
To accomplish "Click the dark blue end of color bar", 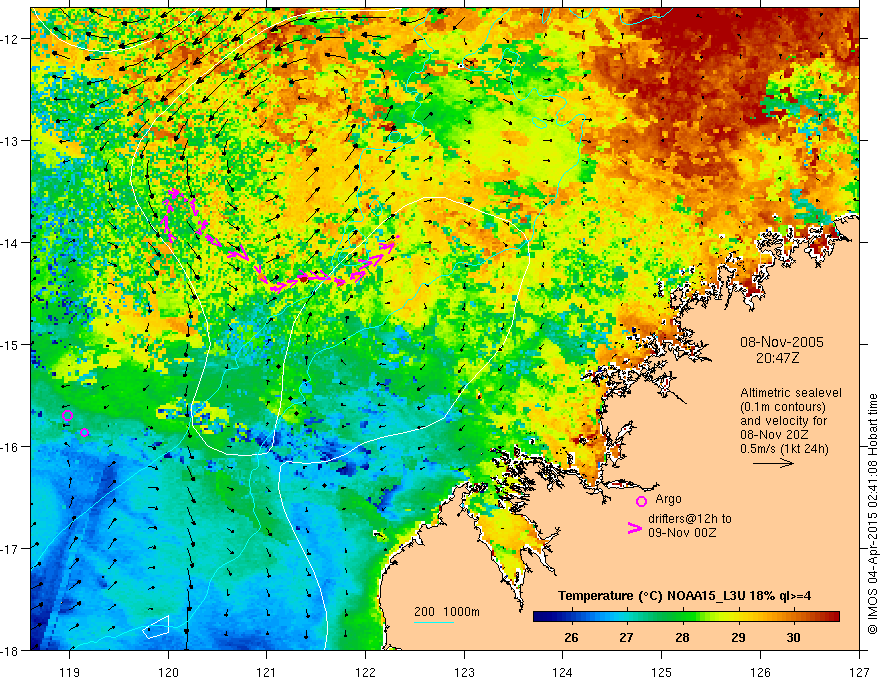I will pyautogui.click(x=540, y=617).
